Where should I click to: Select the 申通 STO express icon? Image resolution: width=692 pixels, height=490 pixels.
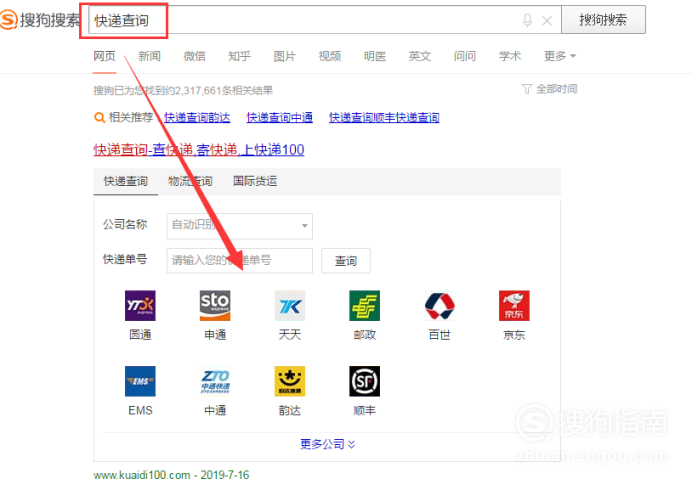pyautogui.click(x=215, y=305)
